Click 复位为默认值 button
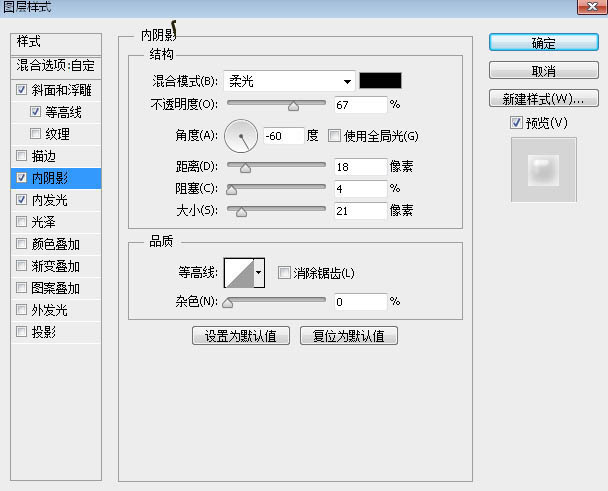 [349, 336]
